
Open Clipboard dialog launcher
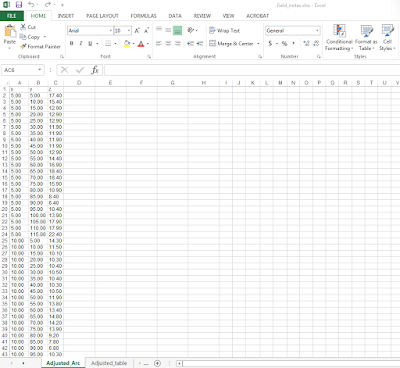pos(61,57)
